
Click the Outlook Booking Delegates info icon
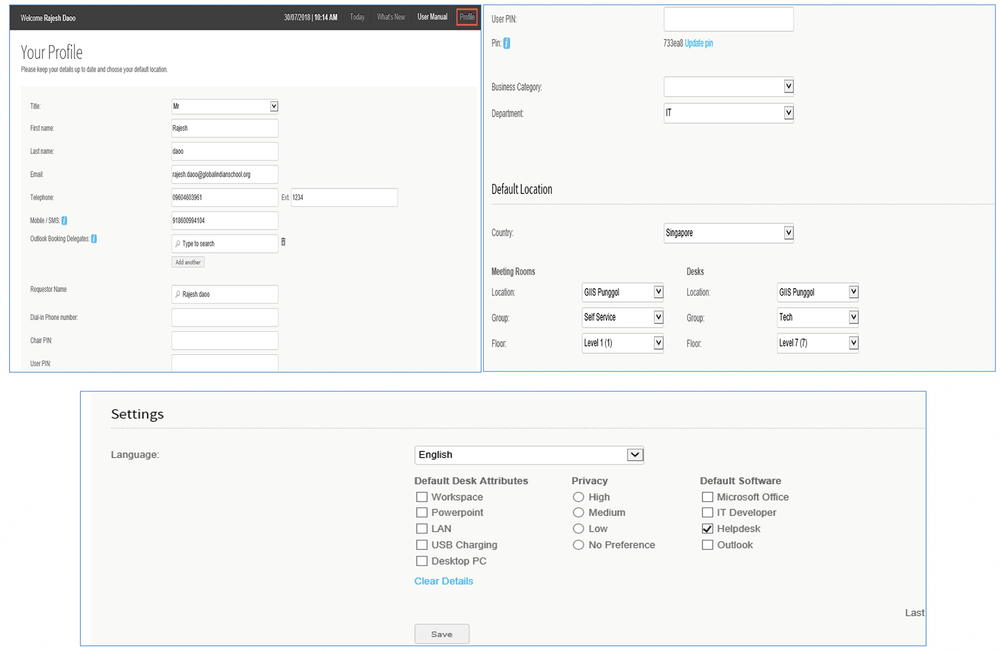tap(94, 239)
